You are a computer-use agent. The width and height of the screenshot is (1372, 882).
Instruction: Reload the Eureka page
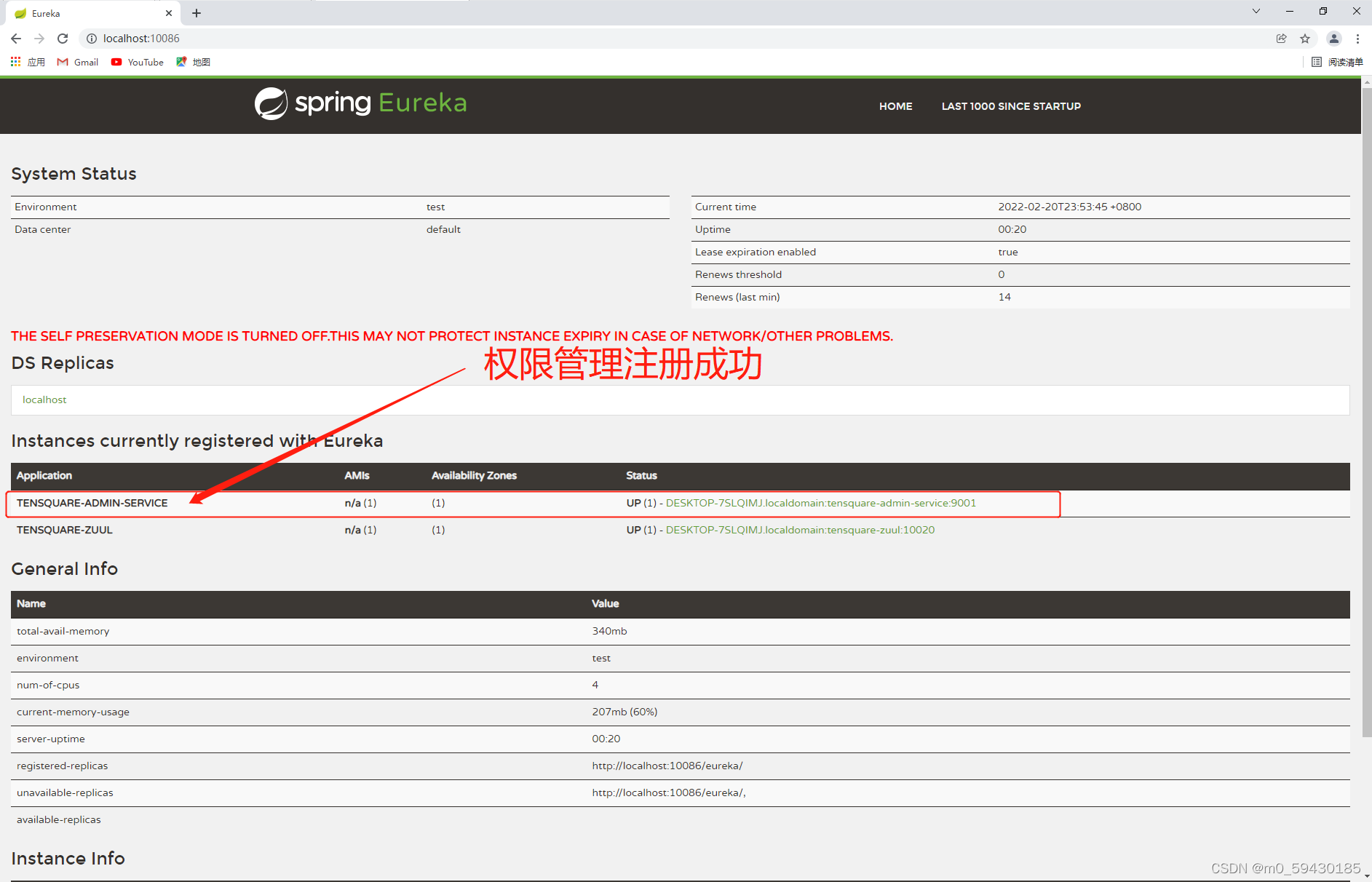tap(63, 39)
